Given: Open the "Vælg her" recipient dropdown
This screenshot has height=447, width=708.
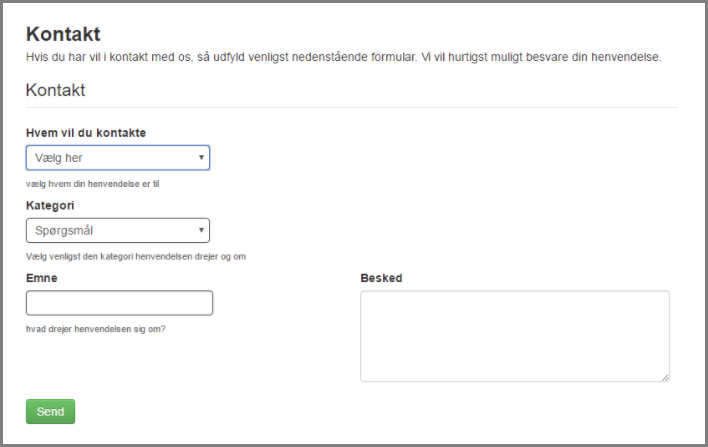Looking at the screenshot, I should (x=110, y=158).
